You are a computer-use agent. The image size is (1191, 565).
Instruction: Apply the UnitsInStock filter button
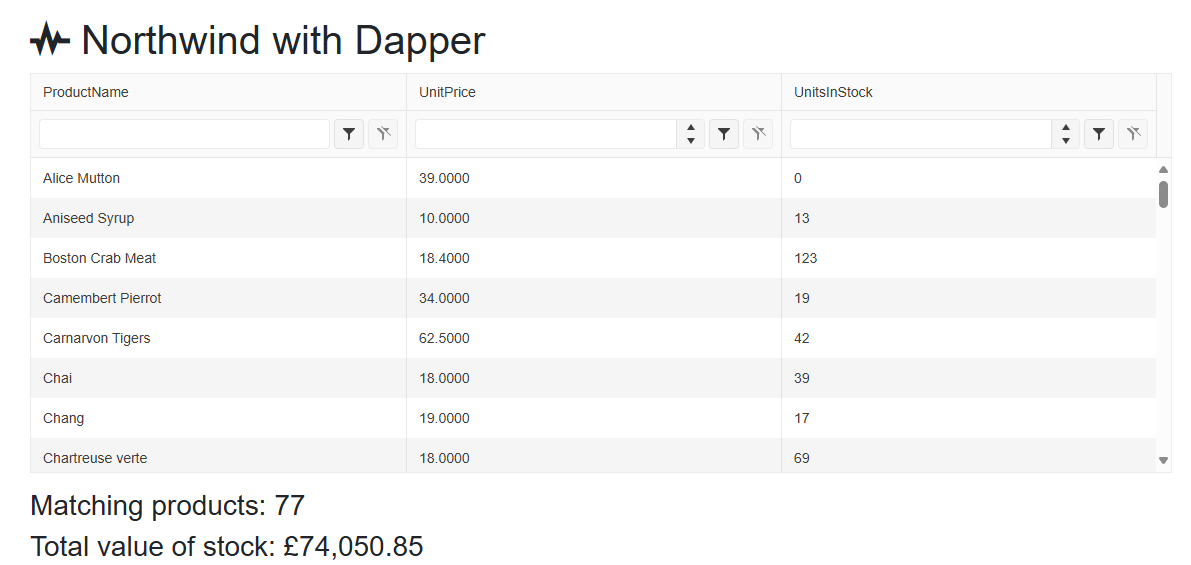(1099, 134)
